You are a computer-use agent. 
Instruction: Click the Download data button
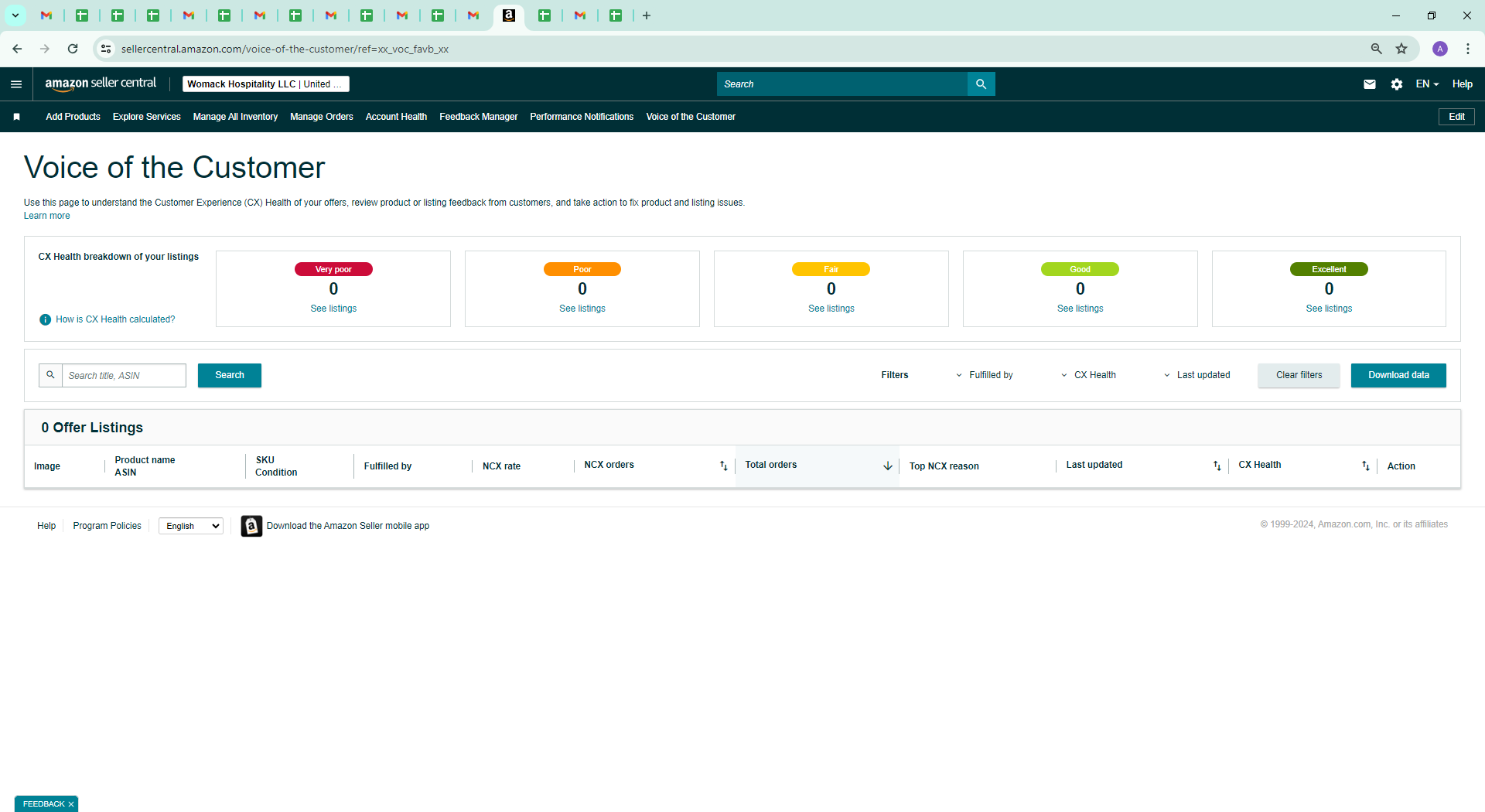1398,375
